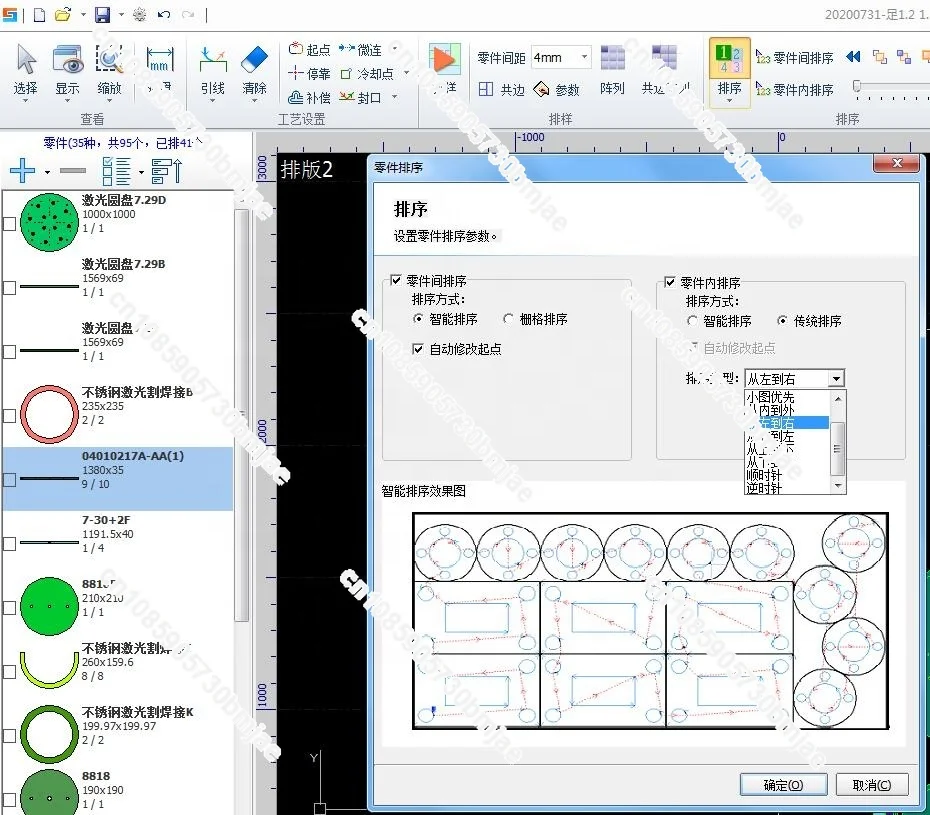
Task: Choose 小图优先 in the list
Action: [770, 397]
